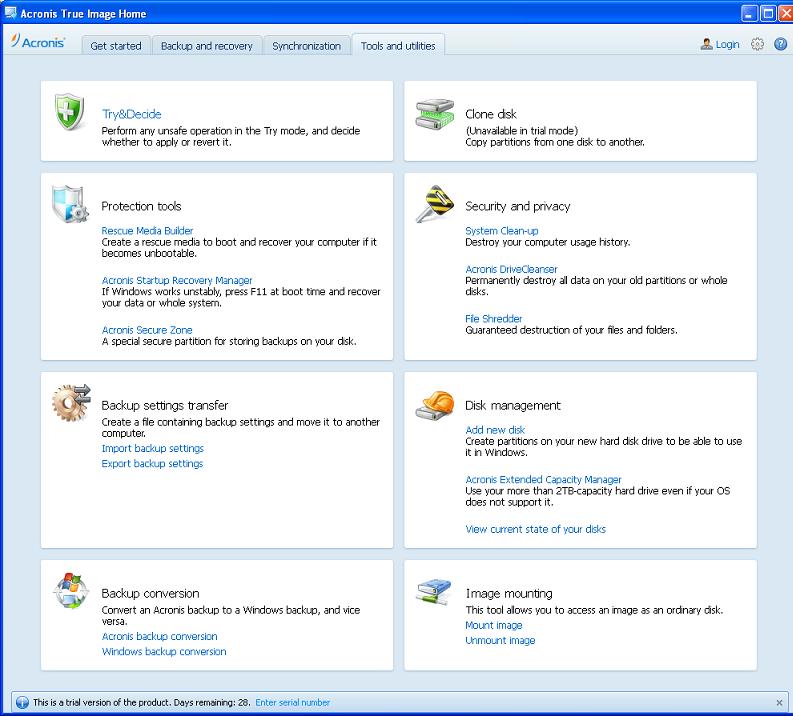Viewport: 793px width, 716px height.
Task: Open the File Shredder tool
Action: click(x=493, y=319)
